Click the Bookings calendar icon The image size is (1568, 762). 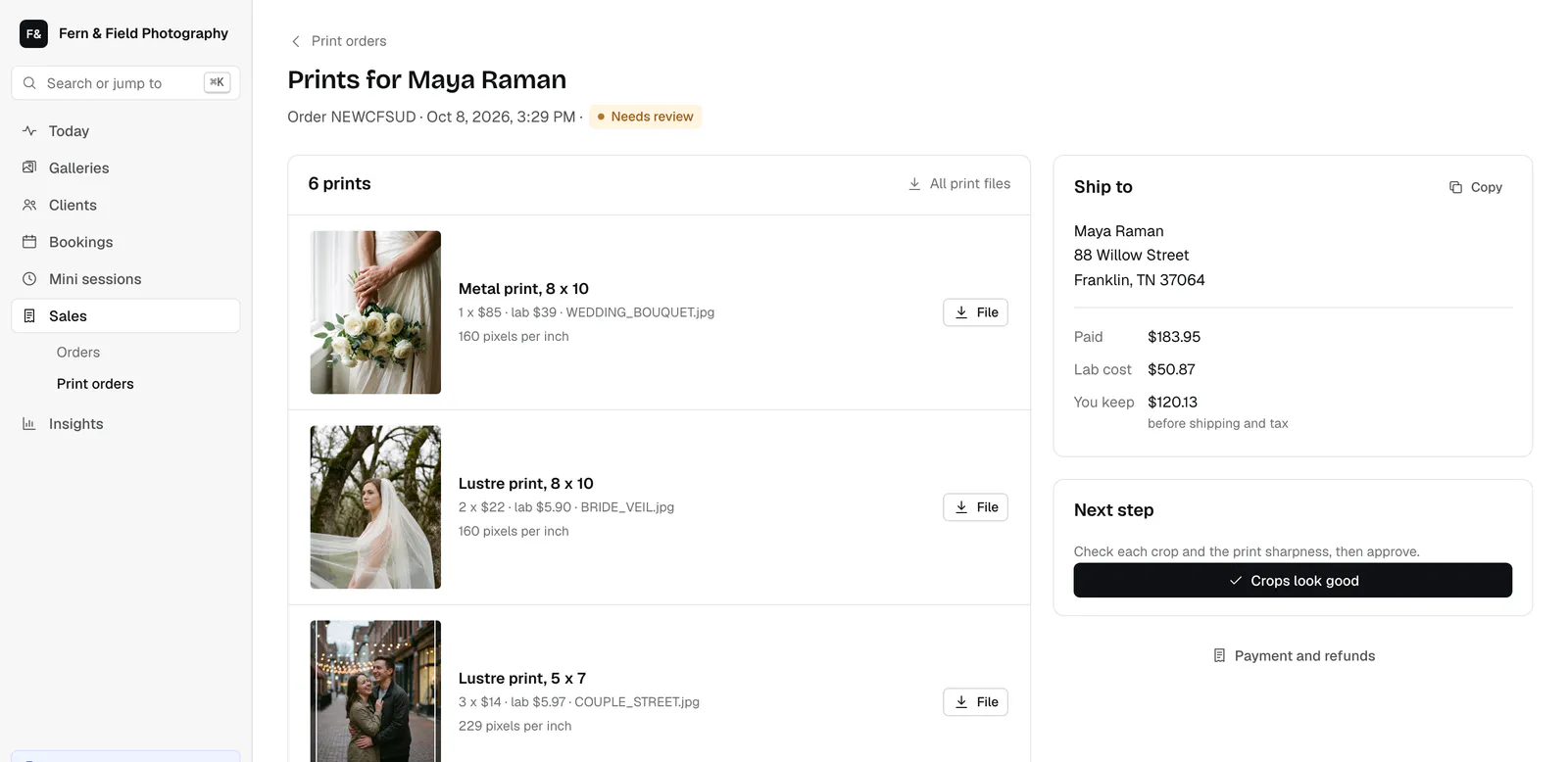tap(29, 242)
